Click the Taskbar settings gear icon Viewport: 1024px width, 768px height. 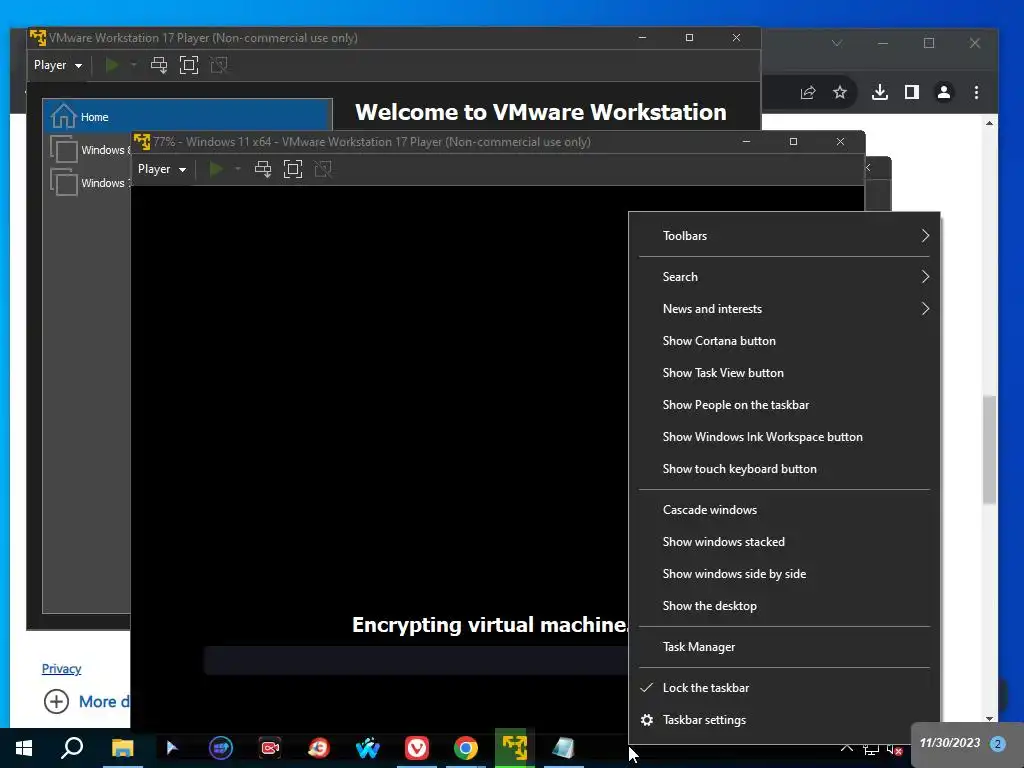pos(647,720)
